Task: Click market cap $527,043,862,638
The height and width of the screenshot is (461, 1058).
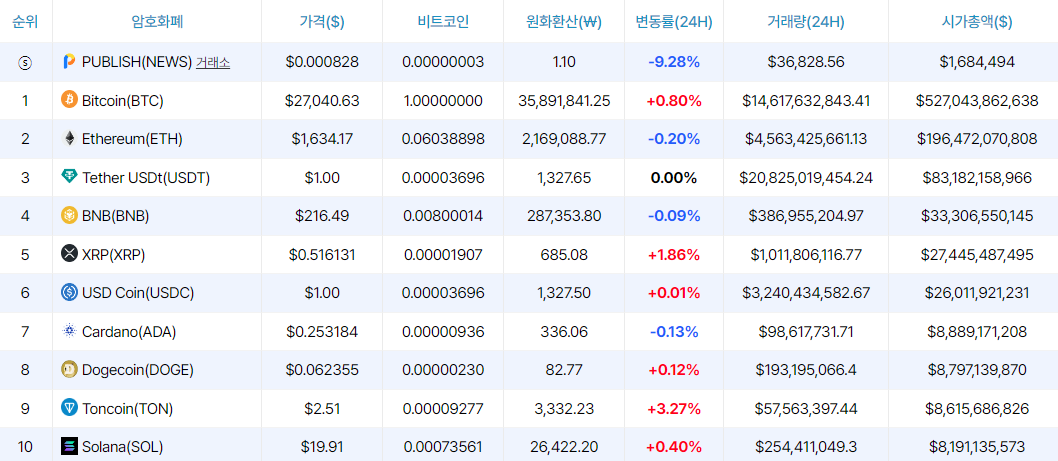Action: click(977, 101)
